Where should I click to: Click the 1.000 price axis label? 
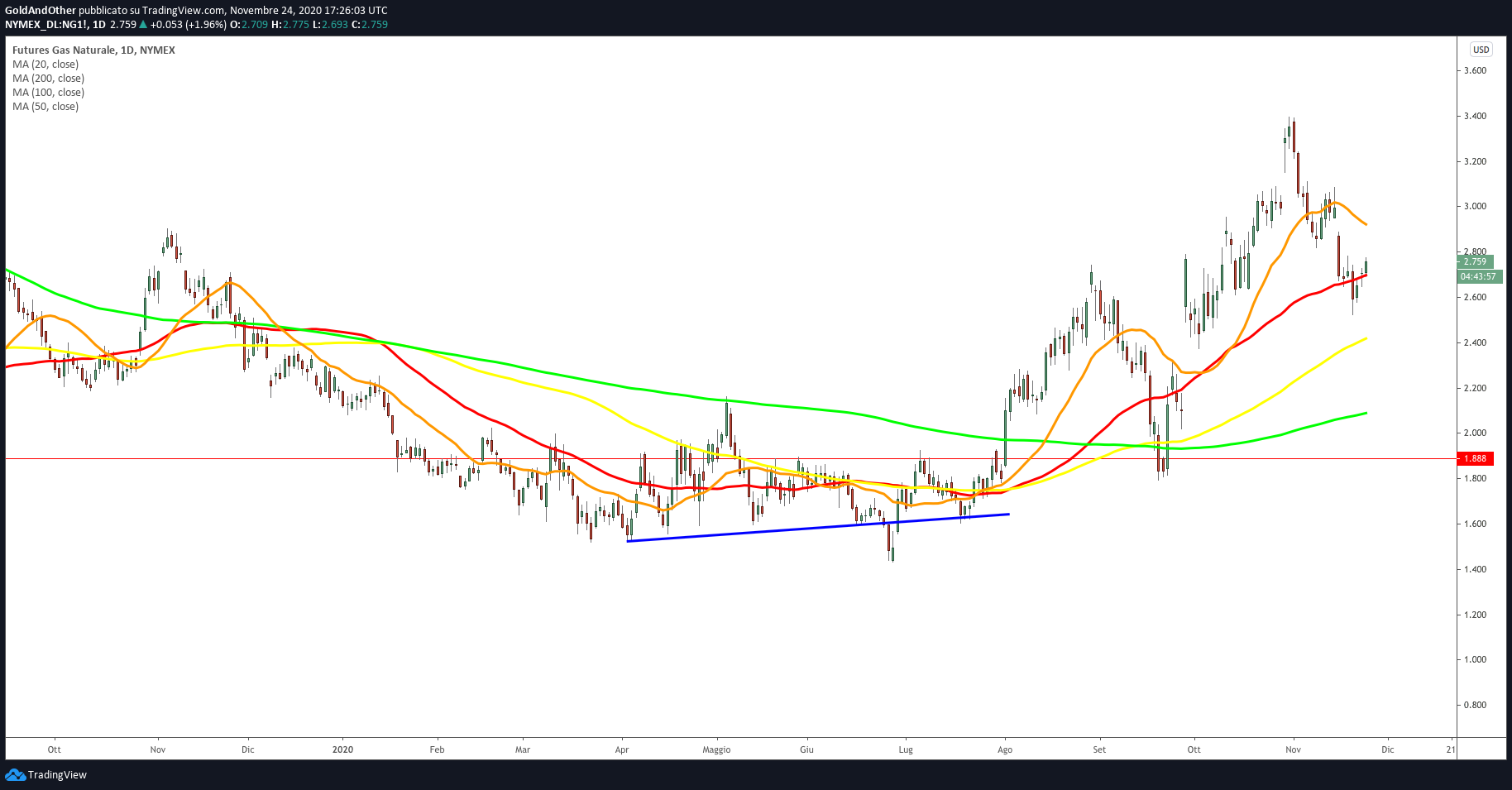point(1475,660)
